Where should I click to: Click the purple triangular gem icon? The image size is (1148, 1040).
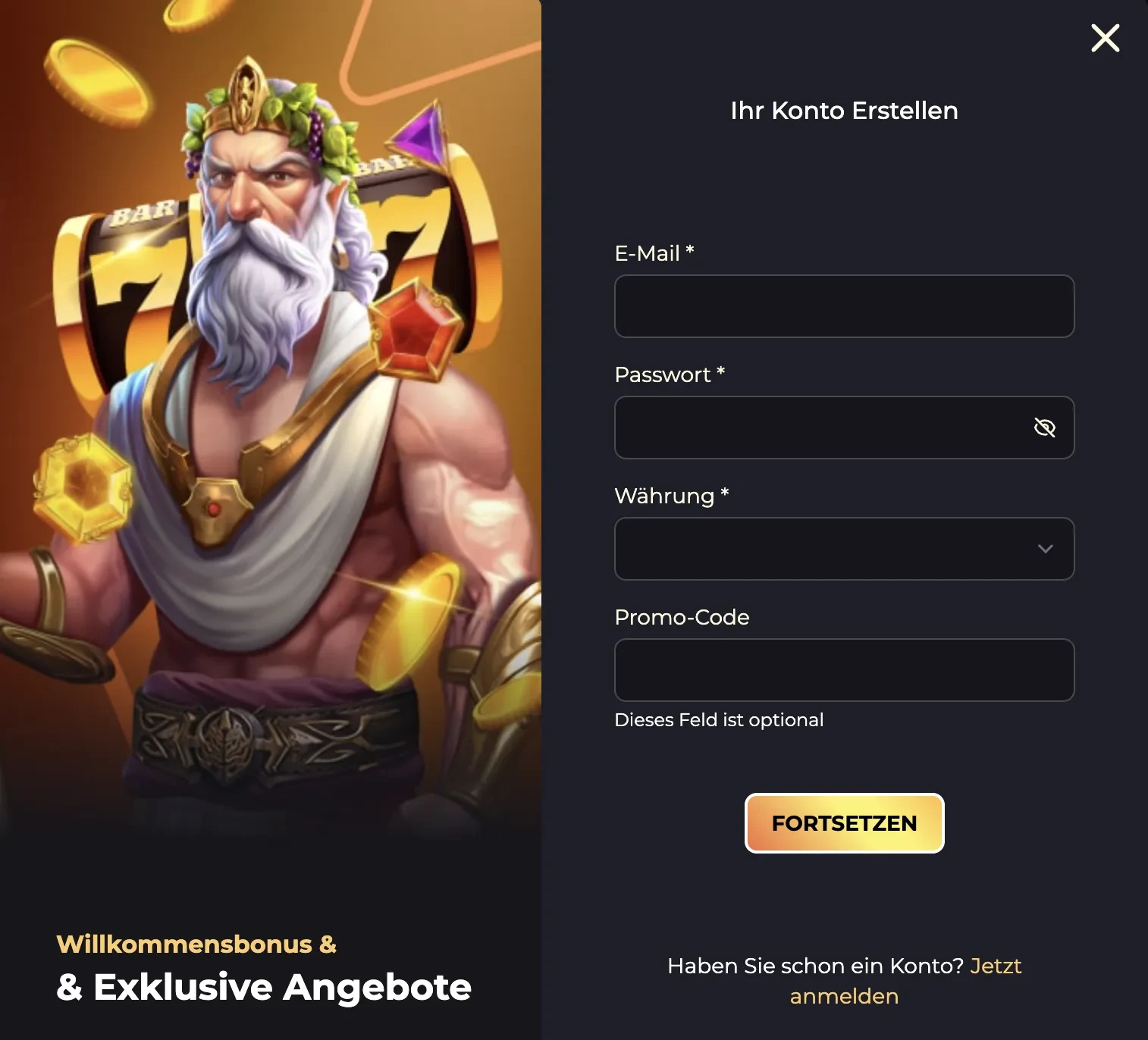[418, 135]
